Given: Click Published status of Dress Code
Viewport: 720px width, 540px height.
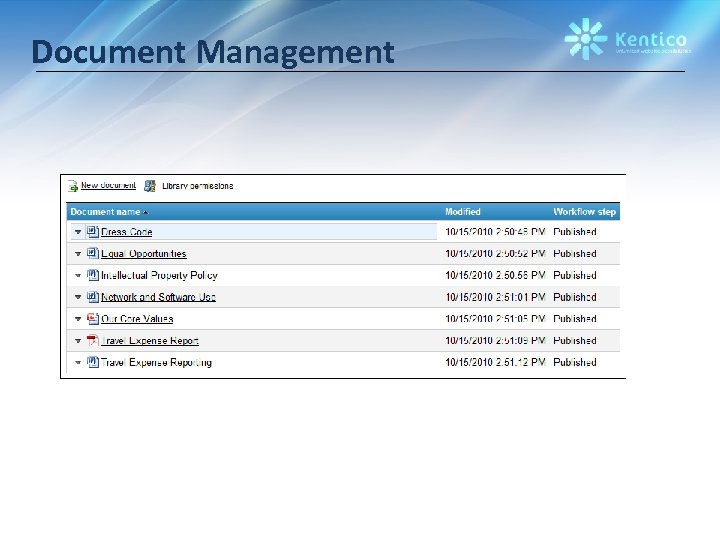Looking at the screenshot, I should click(x=575, y=232).
